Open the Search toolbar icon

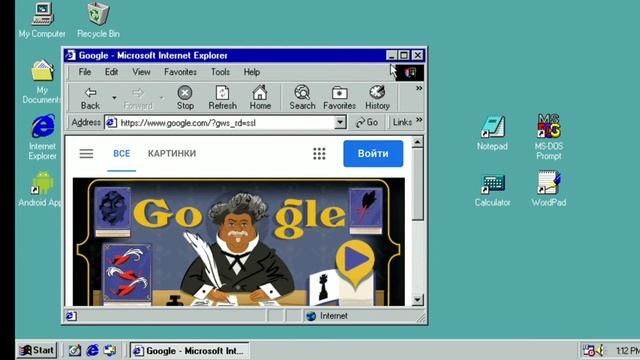[302, 98]
